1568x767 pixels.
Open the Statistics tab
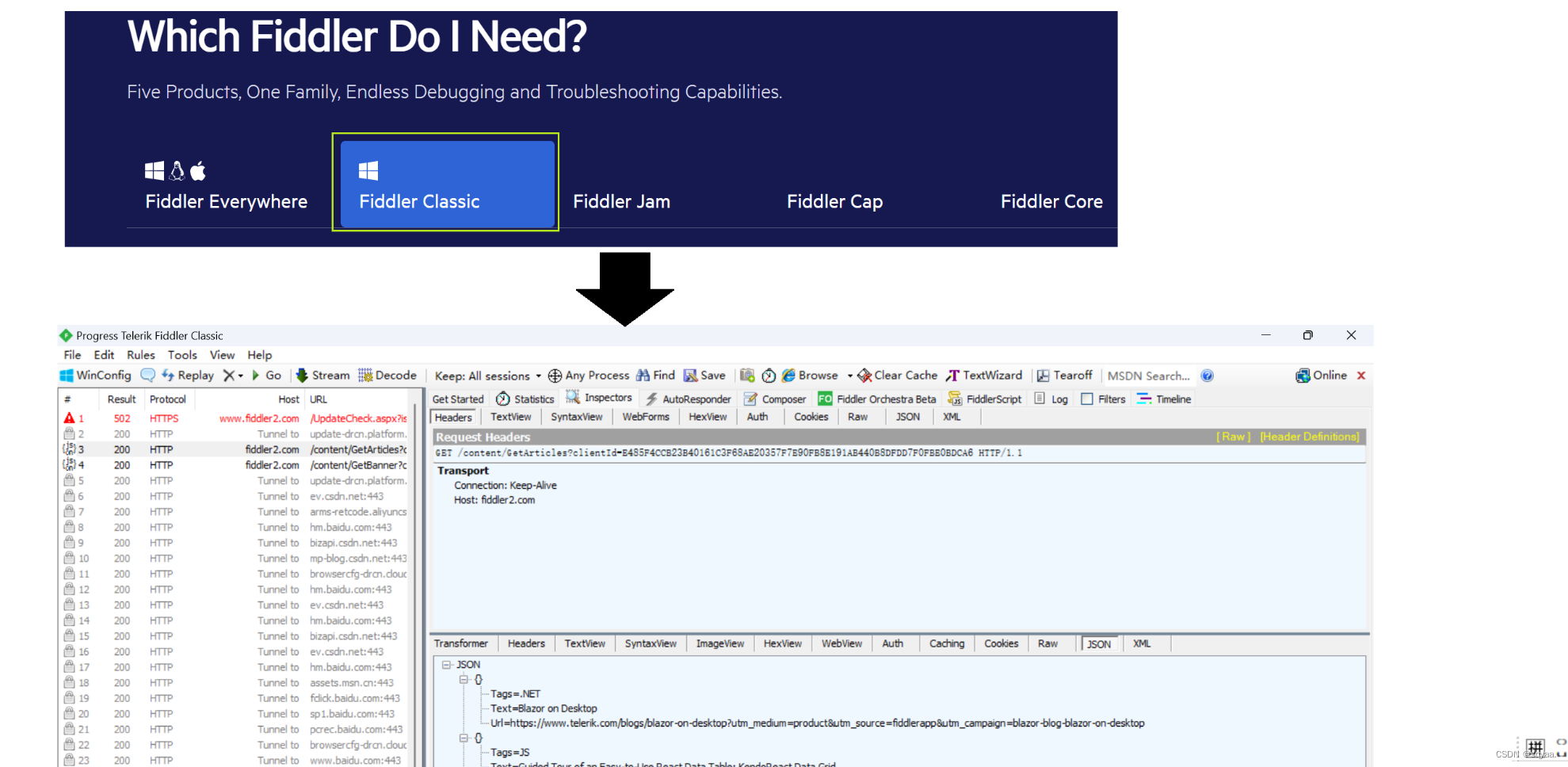pos(525,399)
